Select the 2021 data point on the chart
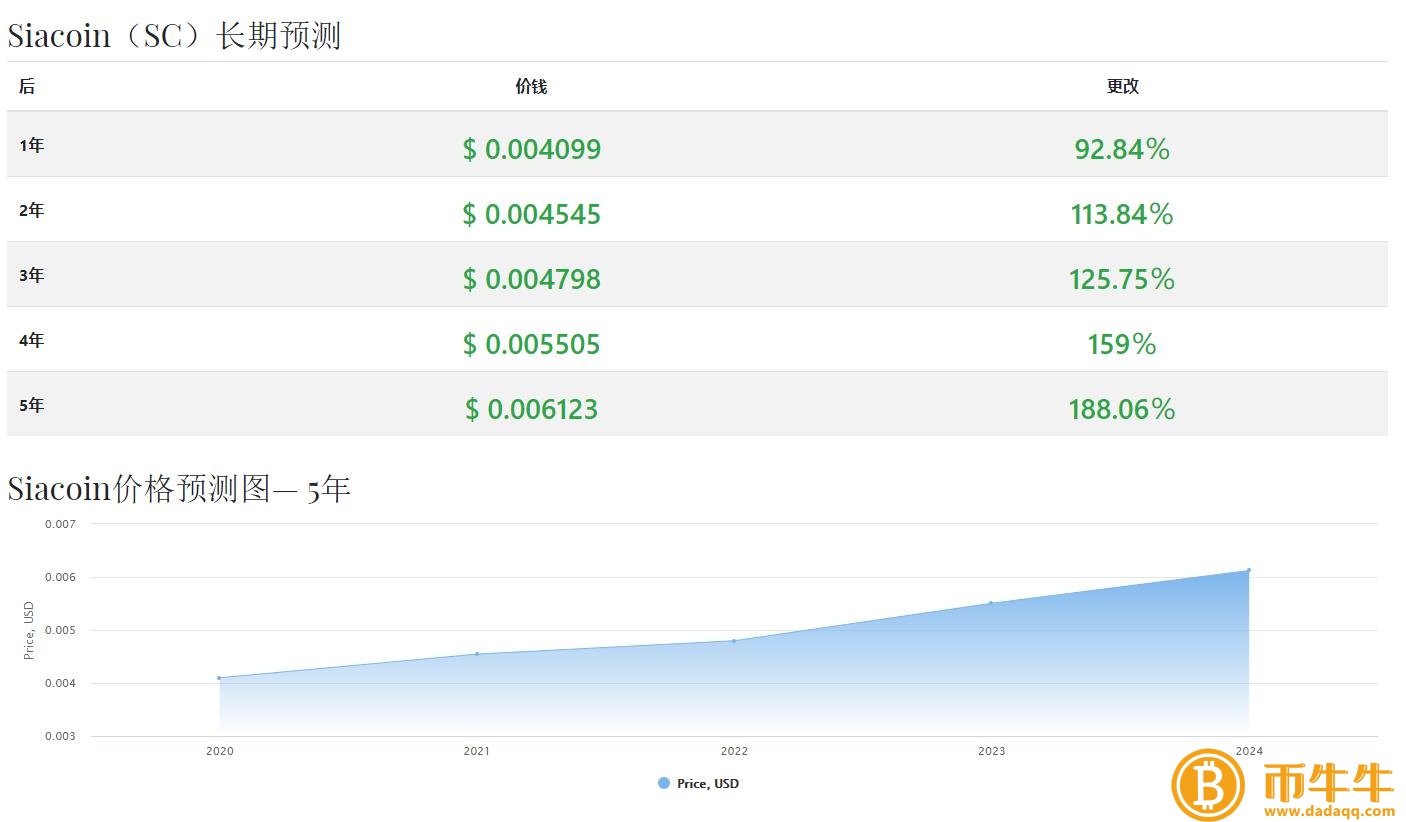Image resolution: width=1406 pixels, height=822 pixels. pos(476,653)
